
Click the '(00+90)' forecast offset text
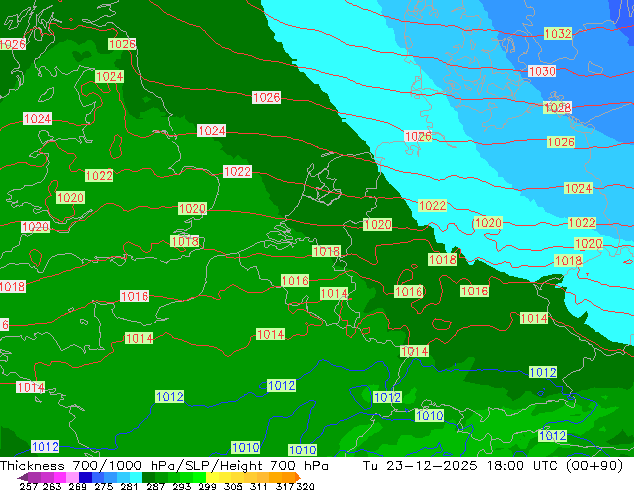click(594, 466)
